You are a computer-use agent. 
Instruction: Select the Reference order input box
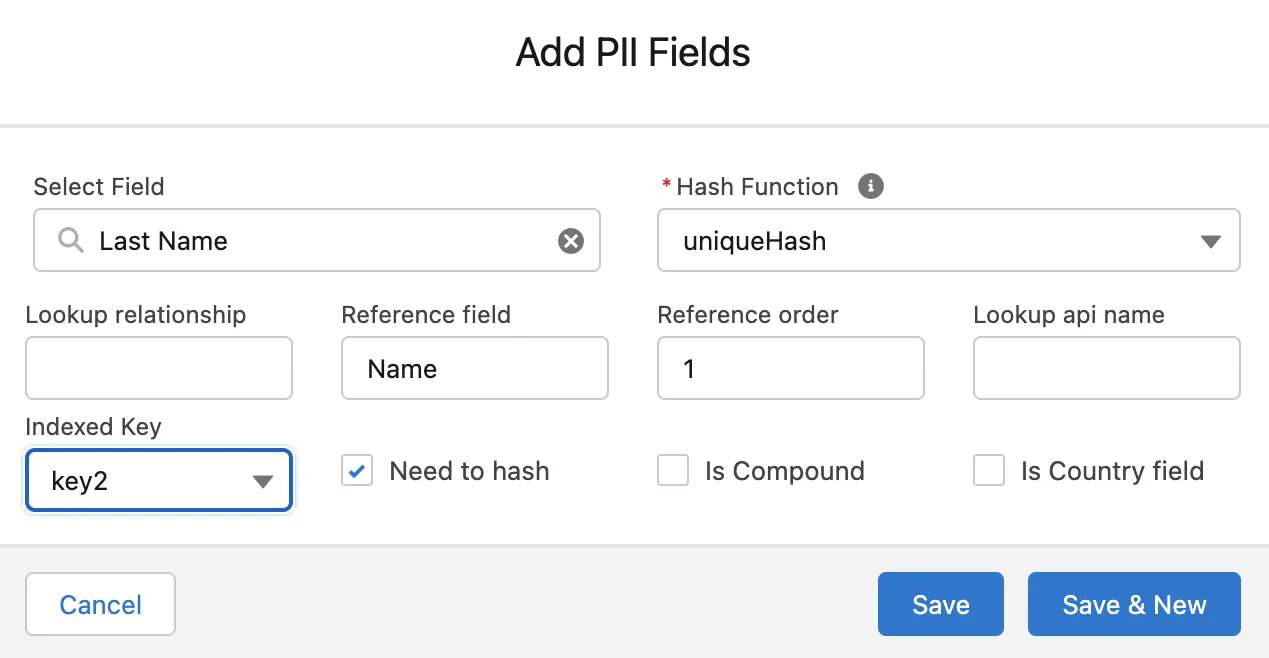[791, 368]
